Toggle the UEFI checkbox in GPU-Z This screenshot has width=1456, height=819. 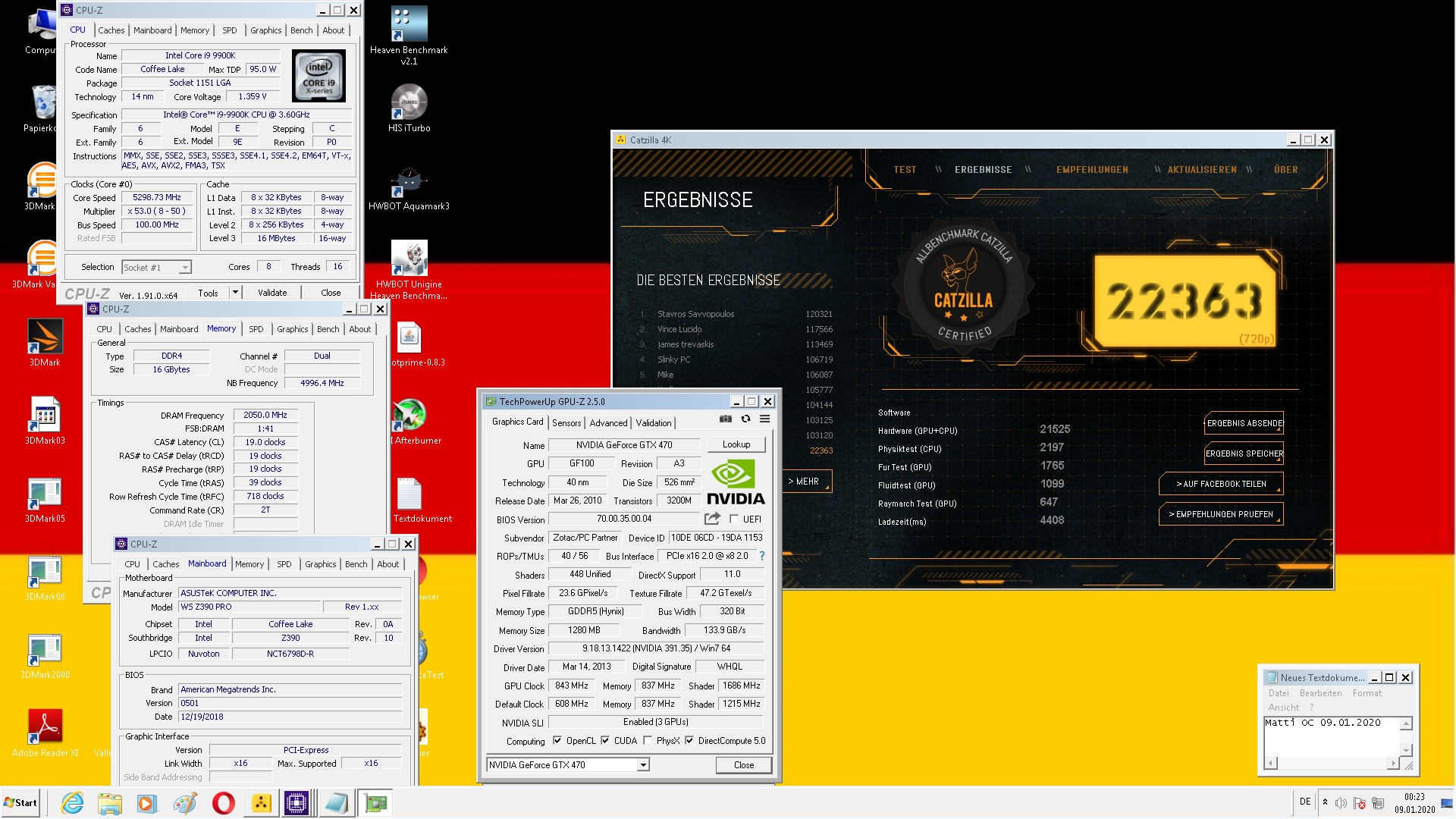(x=733, y=519)
